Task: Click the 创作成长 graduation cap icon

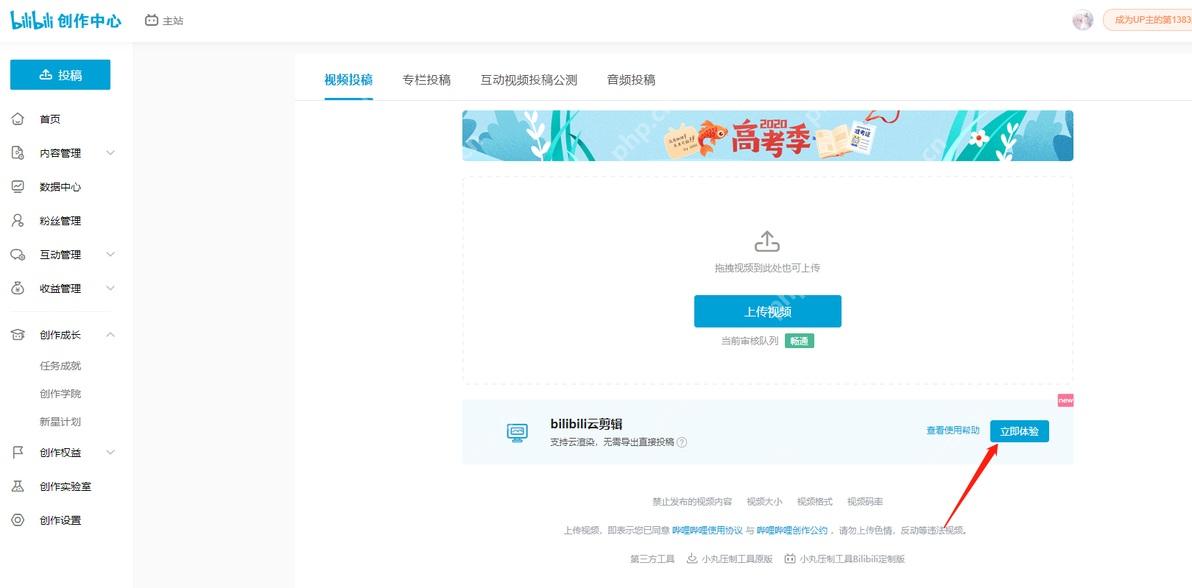Action: click(17, 335)
